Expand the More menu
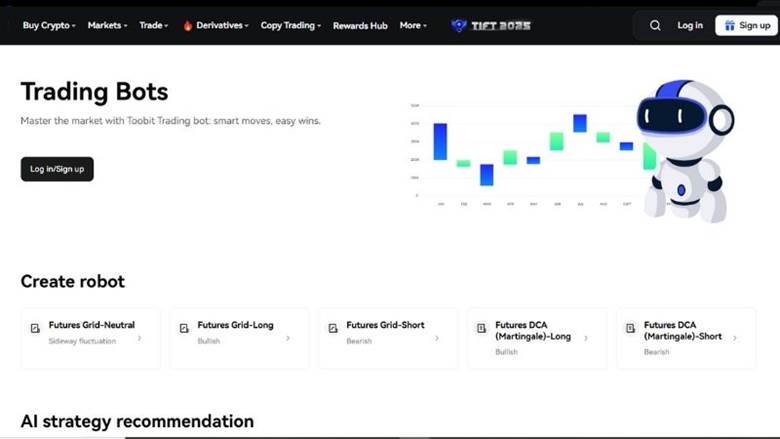The width and height of the screenshot is (780, 439). tap(413, 25)
